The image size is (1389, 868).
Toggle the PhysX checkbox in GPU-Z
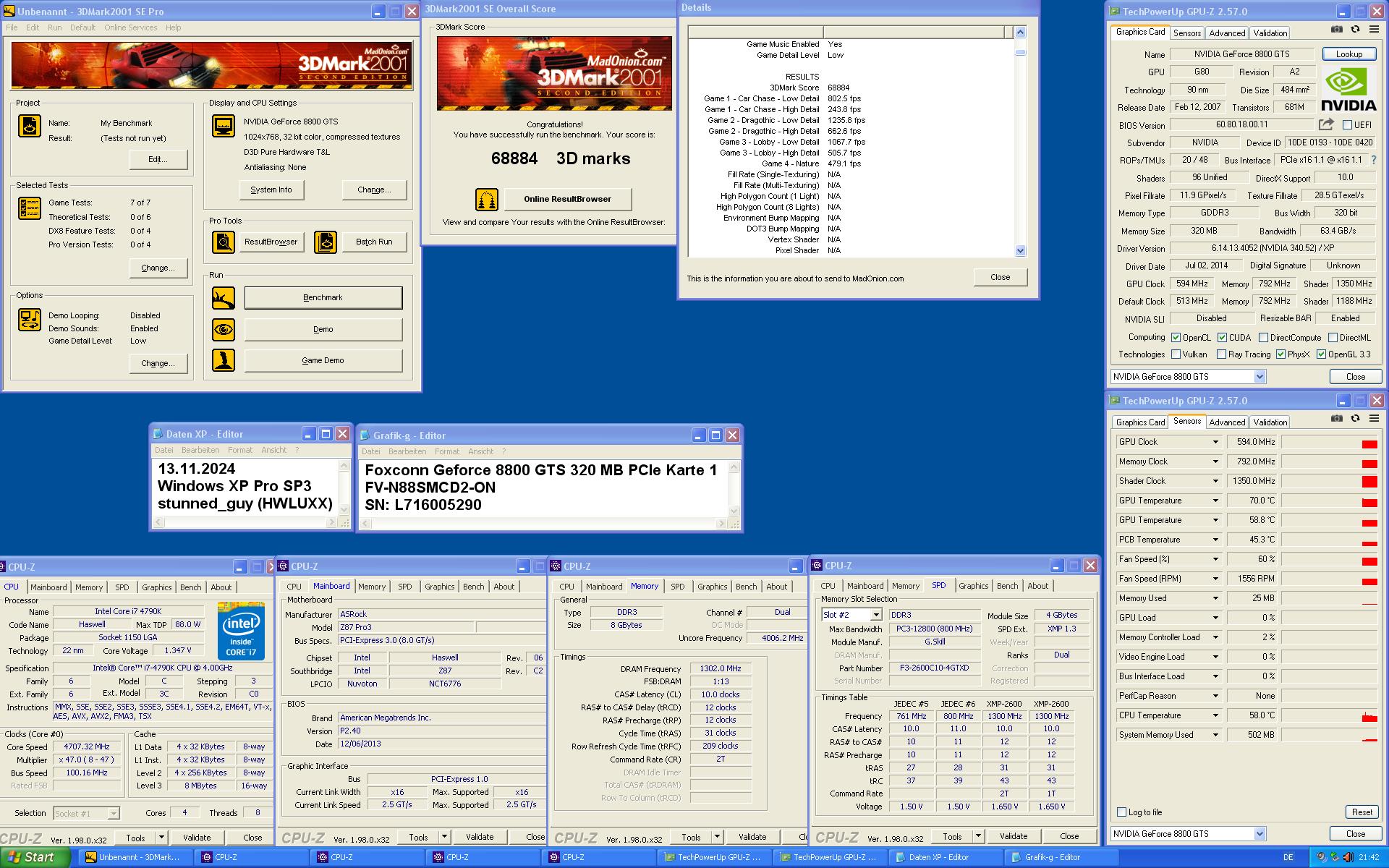click(x=1281, y=354)
